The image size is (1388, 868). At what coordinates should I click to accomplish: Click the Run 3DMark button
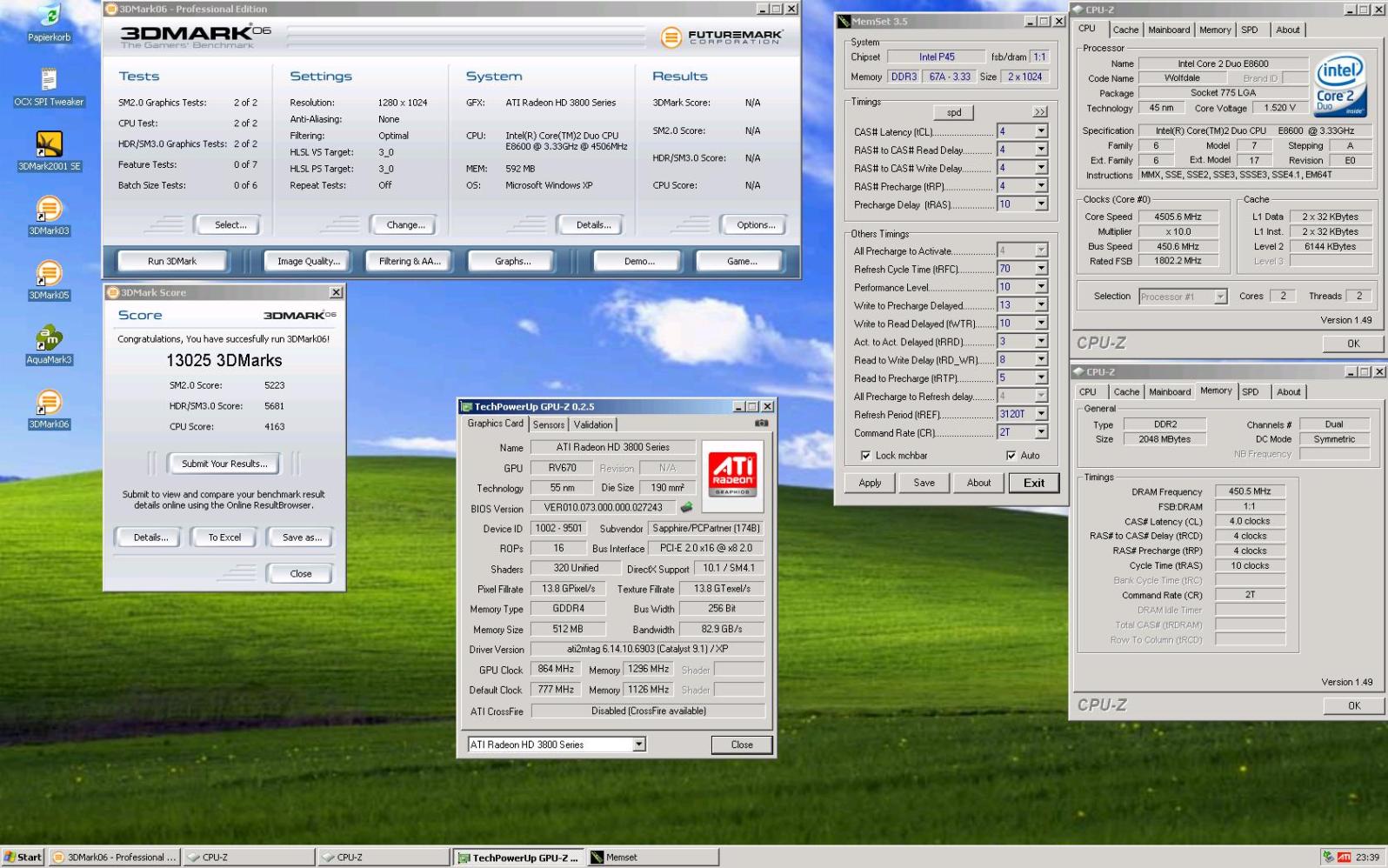pyautogui.click(x=172, y=261)
